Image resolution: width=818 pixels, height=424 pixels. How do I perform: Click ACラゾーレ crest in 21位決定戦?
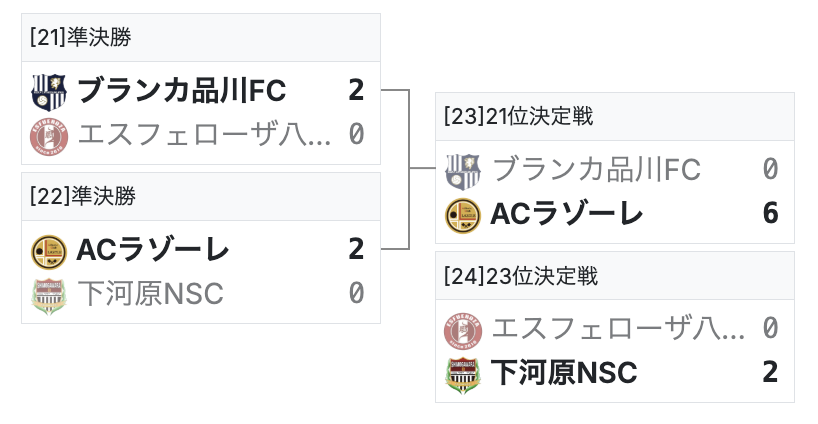[462, 214]
